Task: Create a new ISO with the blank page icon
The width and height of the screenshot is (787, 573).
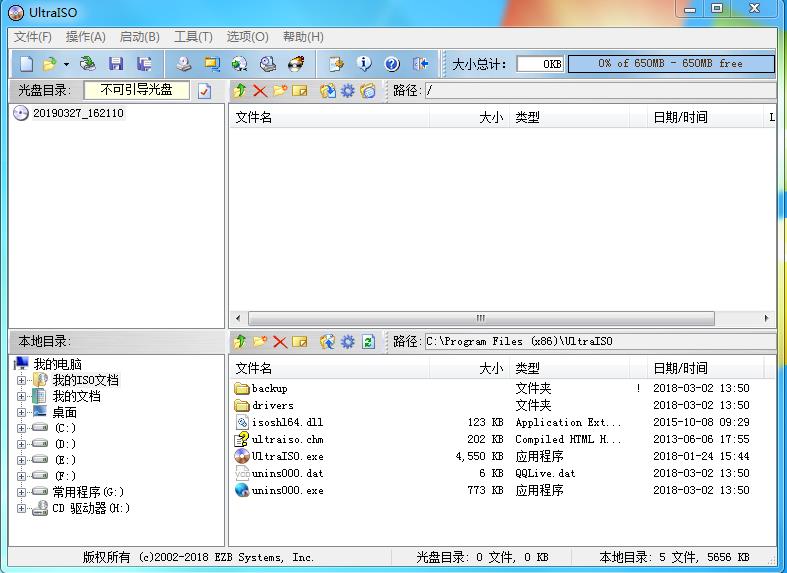Action: tap(27, 64)
